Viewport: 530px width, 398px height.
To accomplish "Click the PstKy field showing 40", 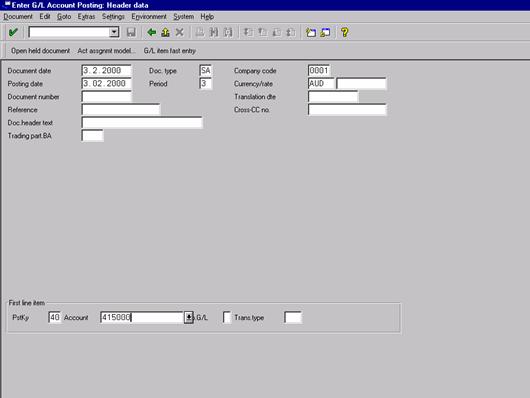I will click(x=55, y=318).
